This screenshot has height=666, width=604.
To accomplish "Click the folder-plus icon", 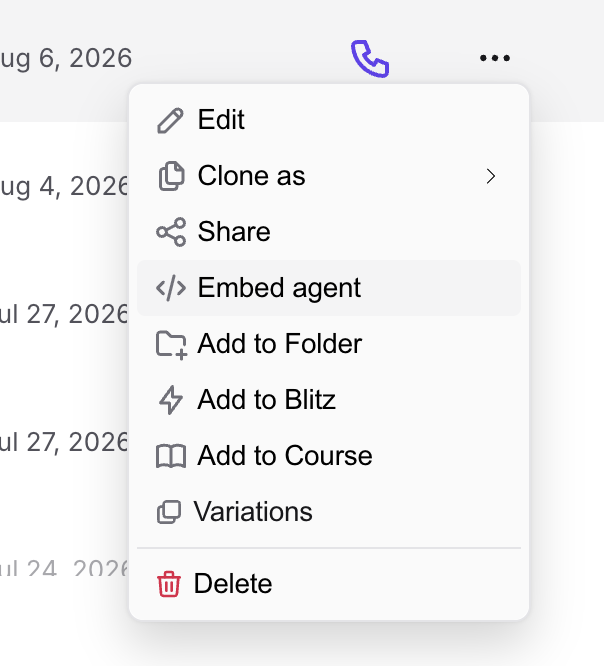I will point(171,344).
